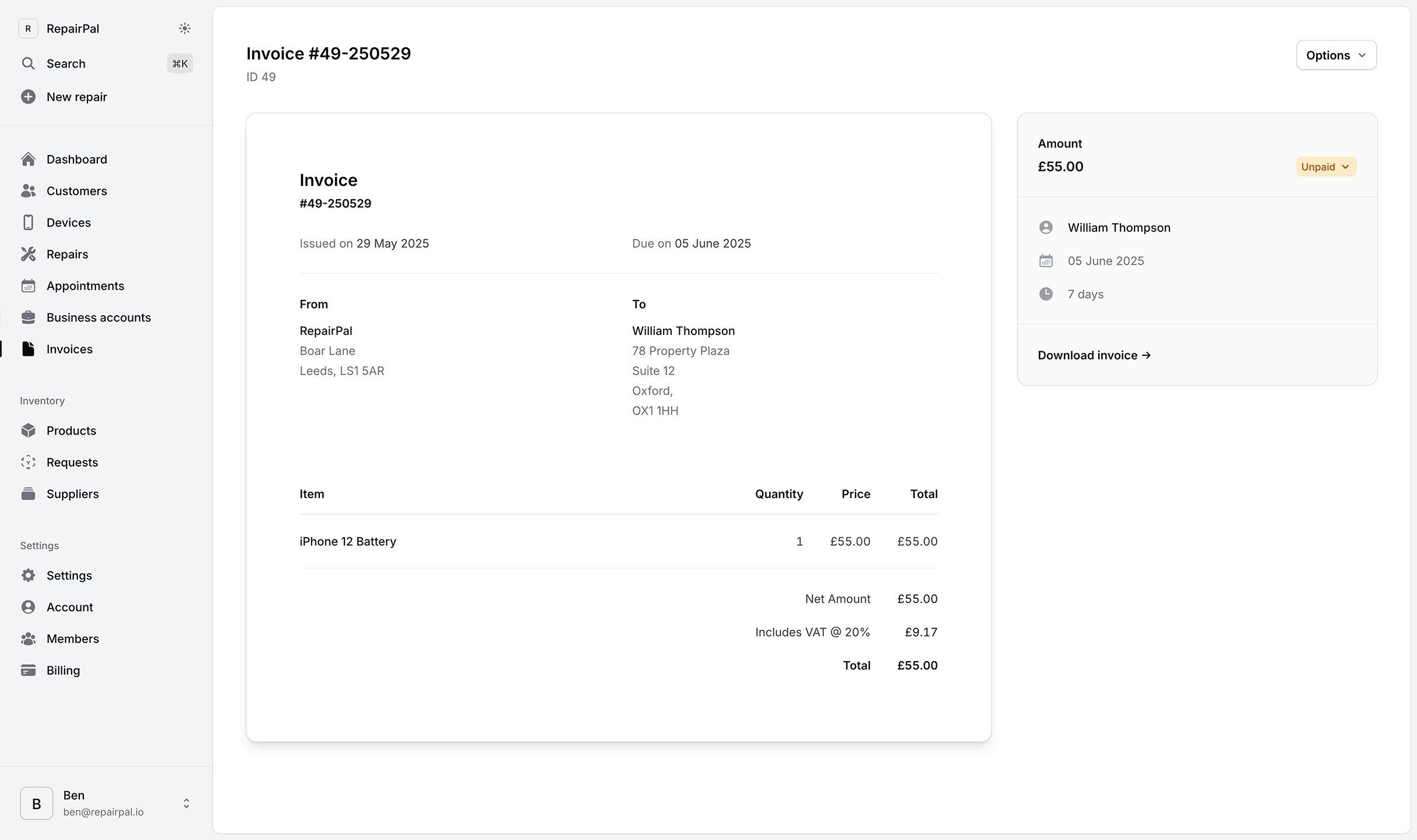Click the Repairs wrench icon
The image size is (1417, 840).
click(x=28, y=254)
